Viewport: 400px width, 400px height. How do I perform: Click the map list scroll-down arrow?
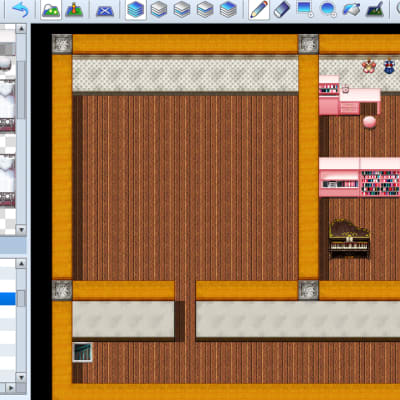tap(21, 377)
